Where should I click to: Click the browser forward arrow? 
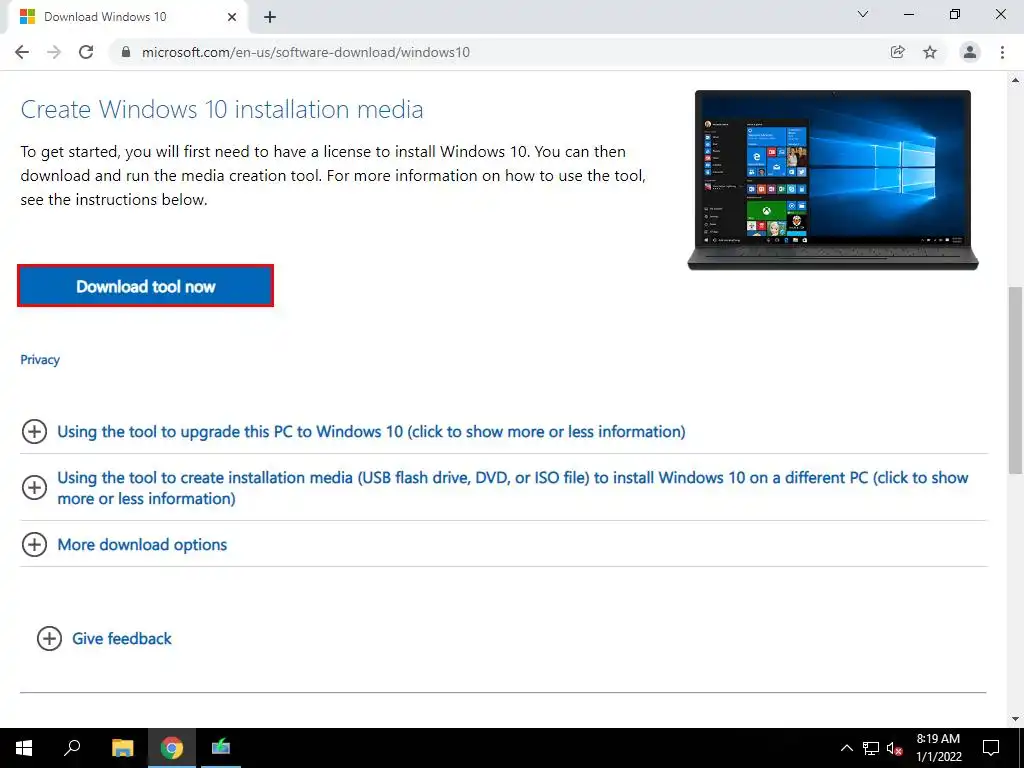coord(54,52)
